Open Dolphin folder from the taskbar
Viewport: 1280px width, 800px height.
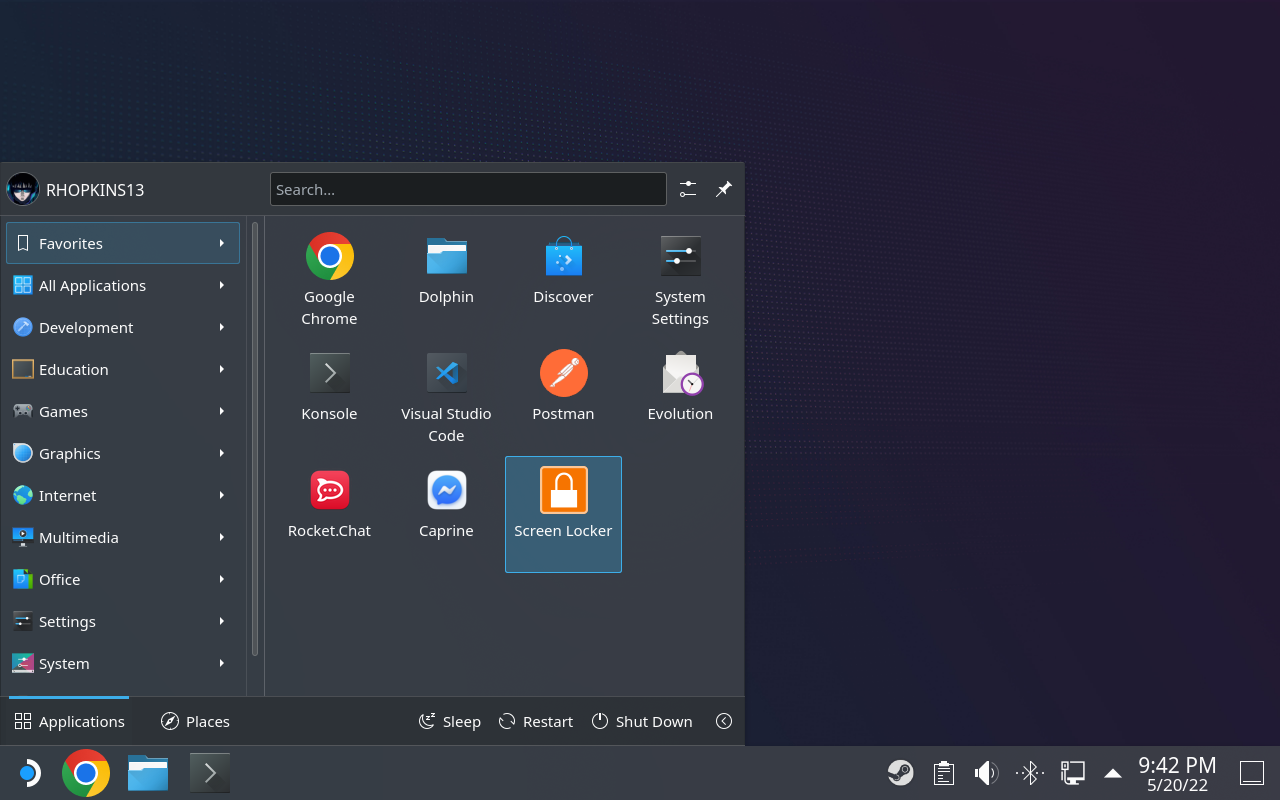click(148, 773)
